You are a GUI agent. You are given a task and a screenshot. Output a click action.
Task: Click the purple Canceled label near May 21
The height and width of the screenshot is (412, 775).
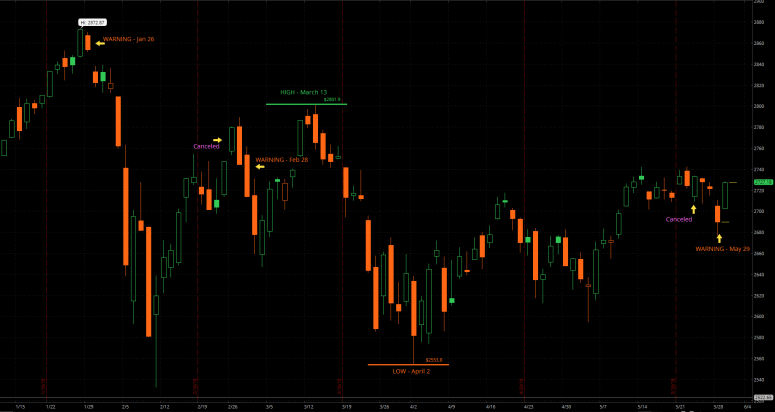click(x=678, y=218)
